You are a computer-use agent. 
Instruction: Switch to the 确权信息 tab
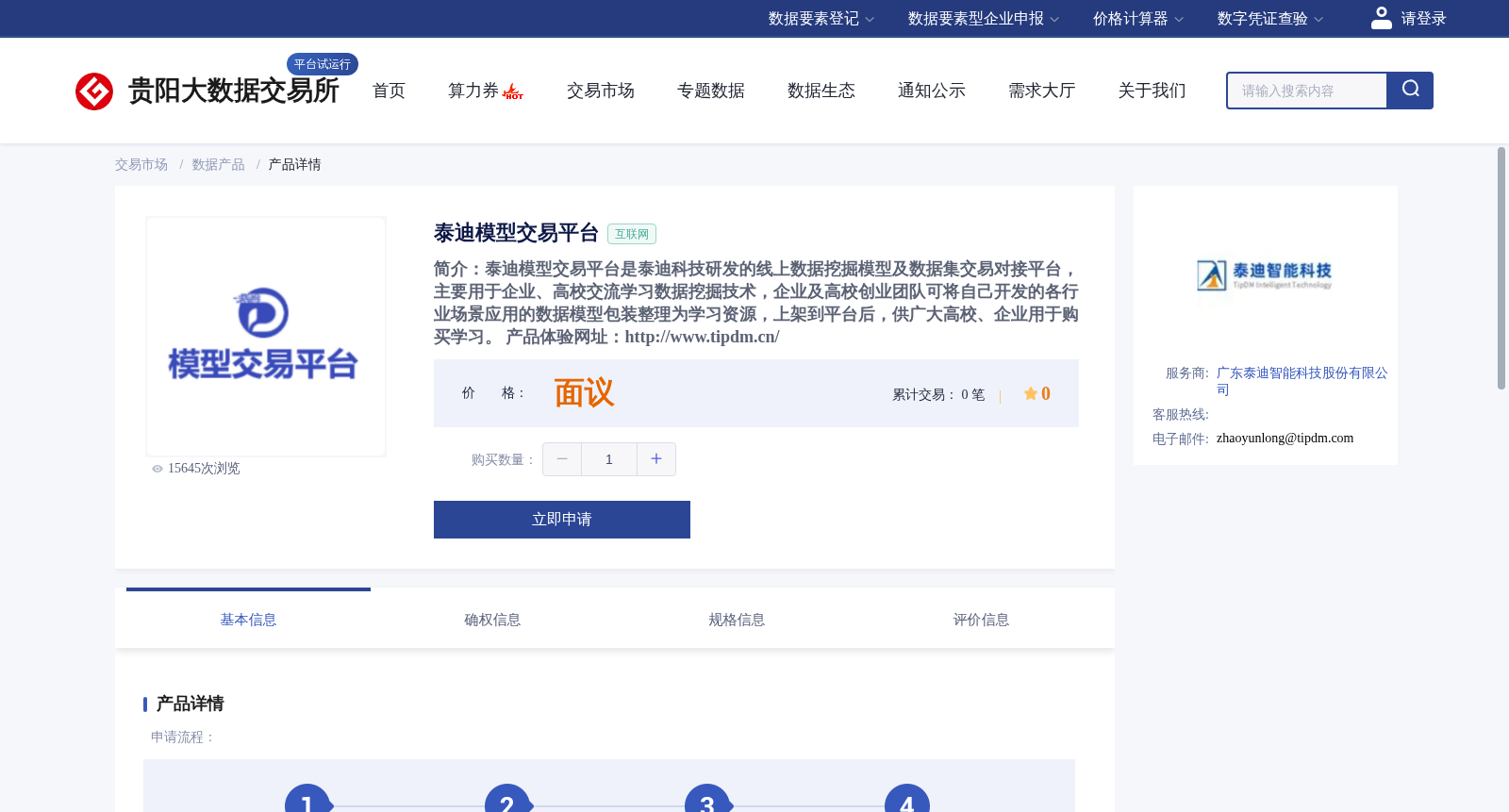click(492, 620)
